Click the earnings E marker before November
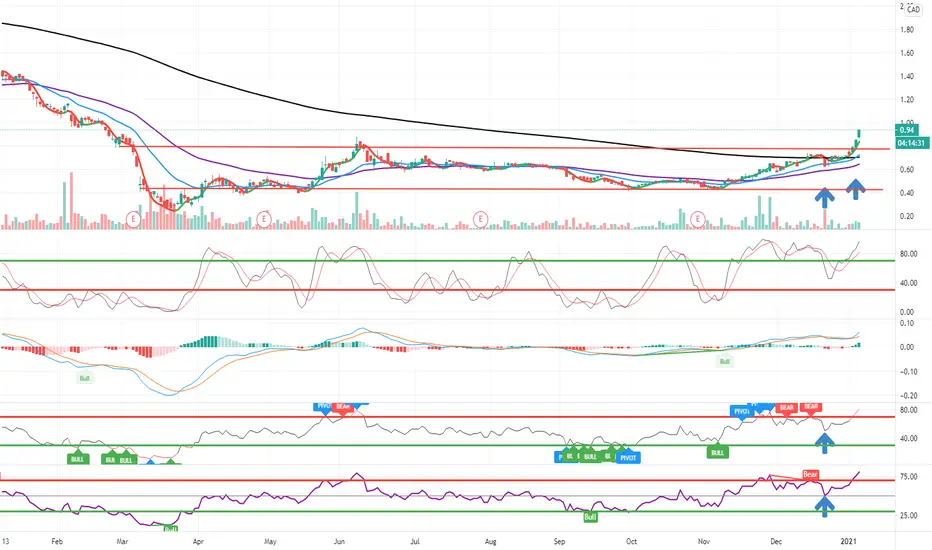Viewport: 932px width, 550px height. click(x=698, y=219)
